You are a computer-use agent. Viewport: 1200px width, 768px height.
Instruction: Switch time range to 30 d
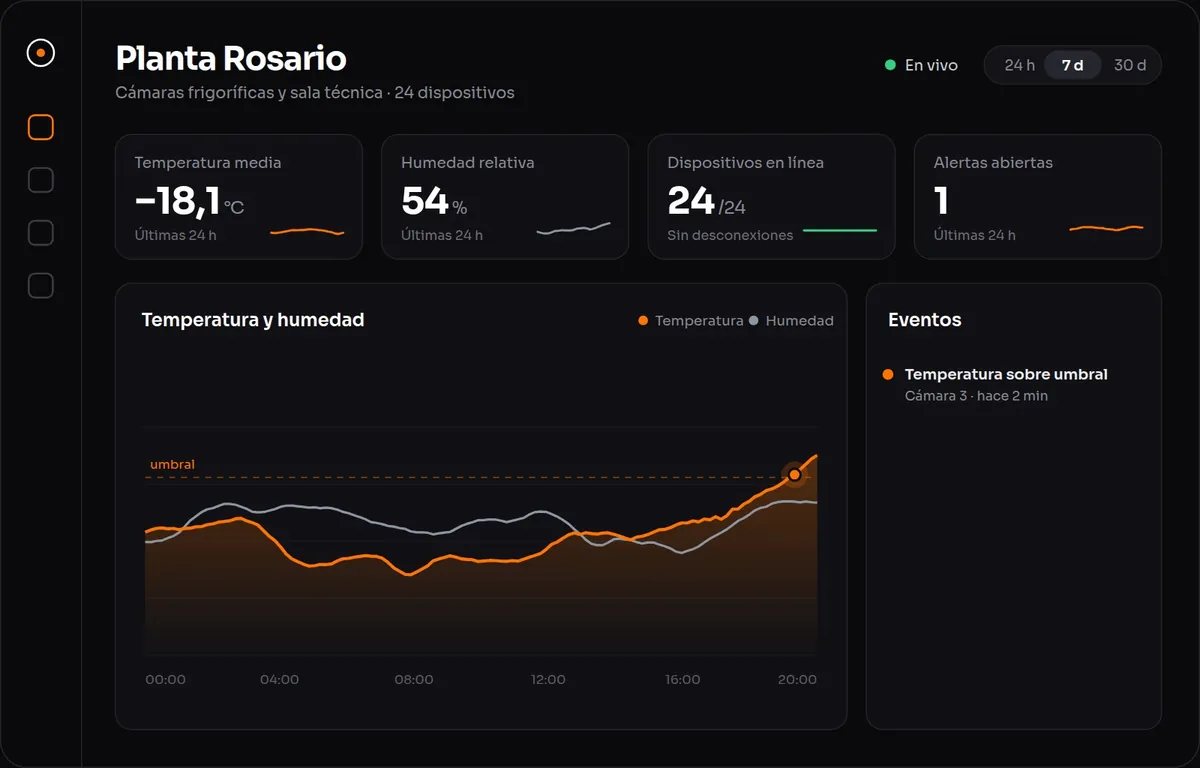(x=1130, y=65)
